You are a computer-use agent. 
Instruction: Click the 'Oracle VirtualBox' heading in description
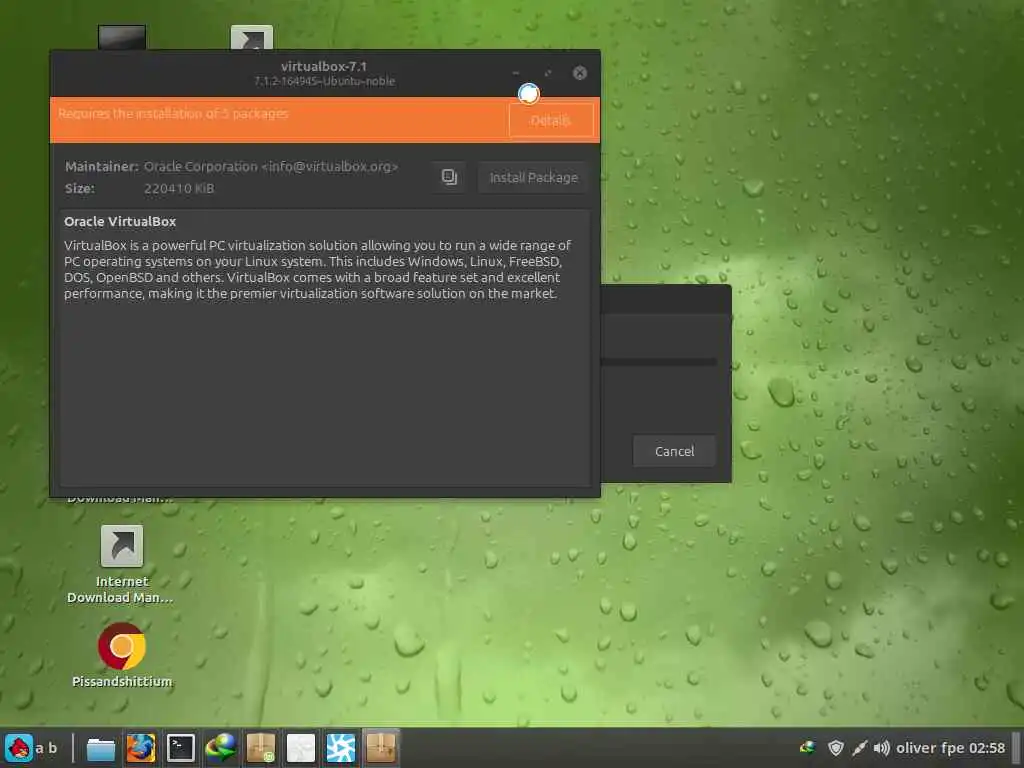click(x=120, y=221)
